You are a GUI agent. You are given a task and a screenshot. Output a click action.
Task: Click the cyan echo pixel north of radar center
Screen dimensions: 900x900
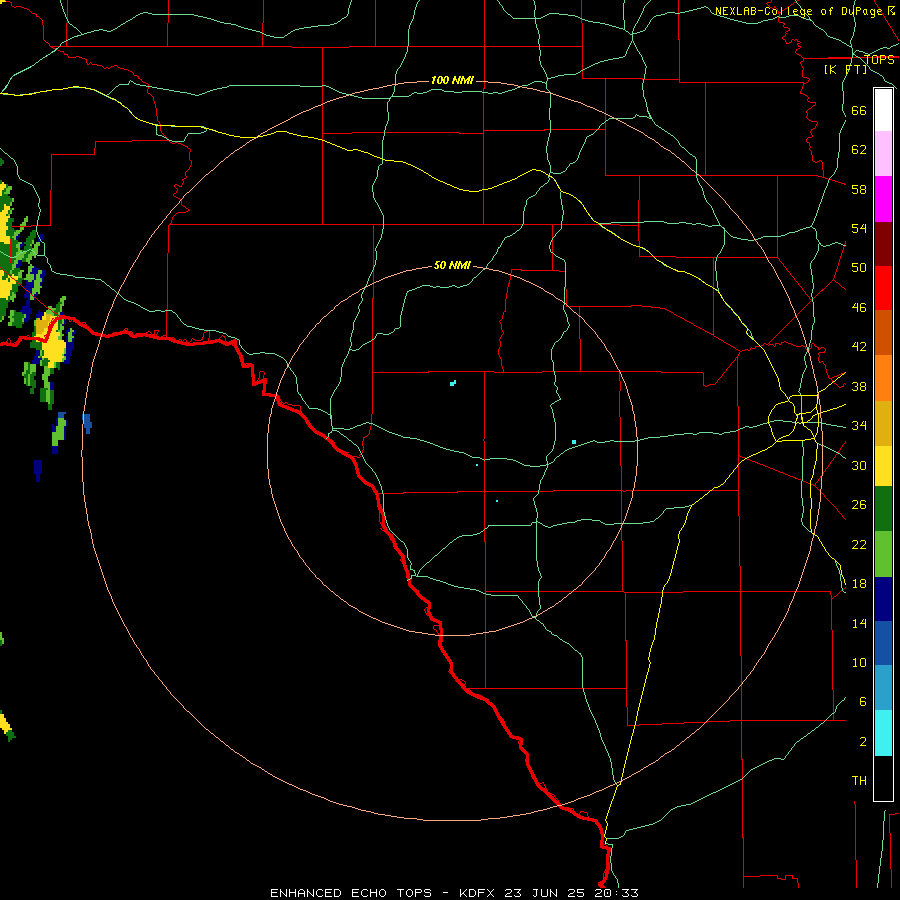point(453,383)
